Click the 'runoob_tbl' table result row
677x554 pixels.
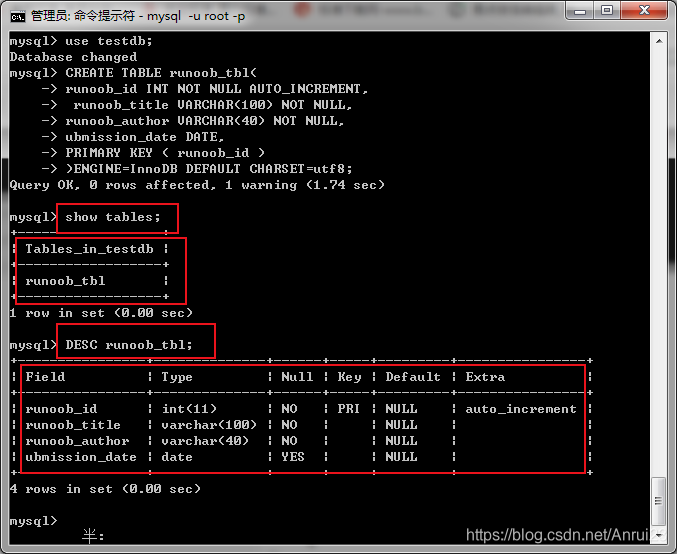coord(65,281)
